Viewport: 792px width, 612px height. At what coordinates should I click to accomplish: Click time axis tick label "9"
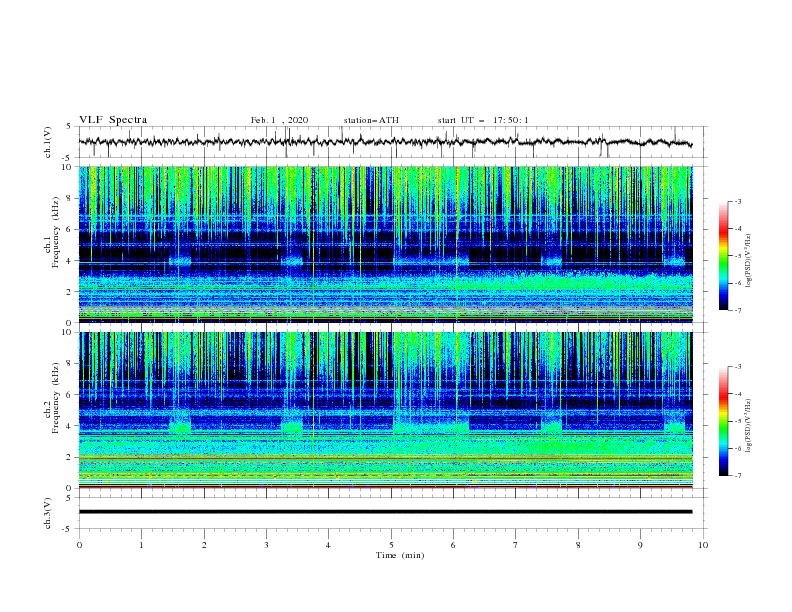pyautogui.click(x=640, y=545)
